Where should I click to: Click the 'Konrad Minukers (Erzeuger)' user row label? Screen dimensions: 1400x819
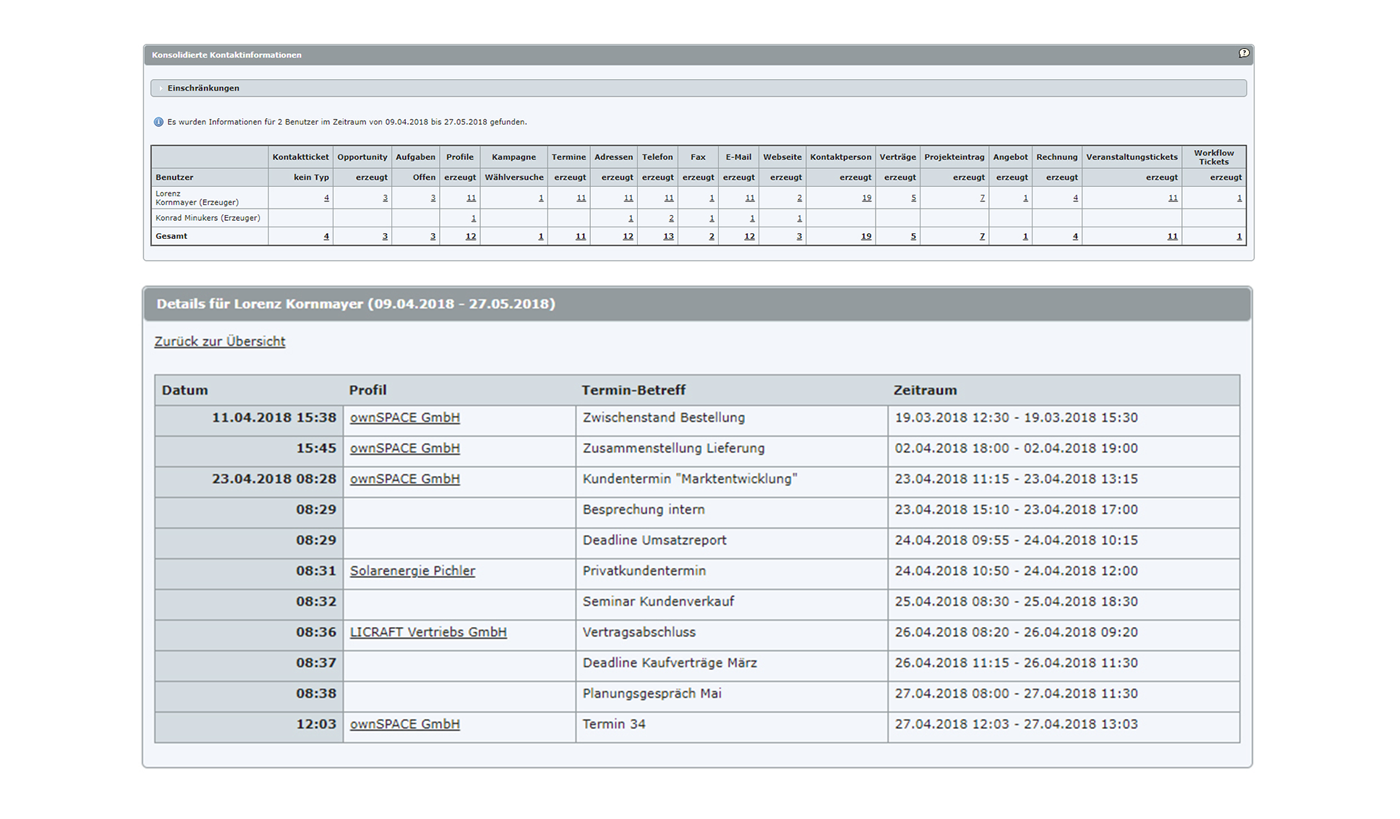[x=208, y=217]
